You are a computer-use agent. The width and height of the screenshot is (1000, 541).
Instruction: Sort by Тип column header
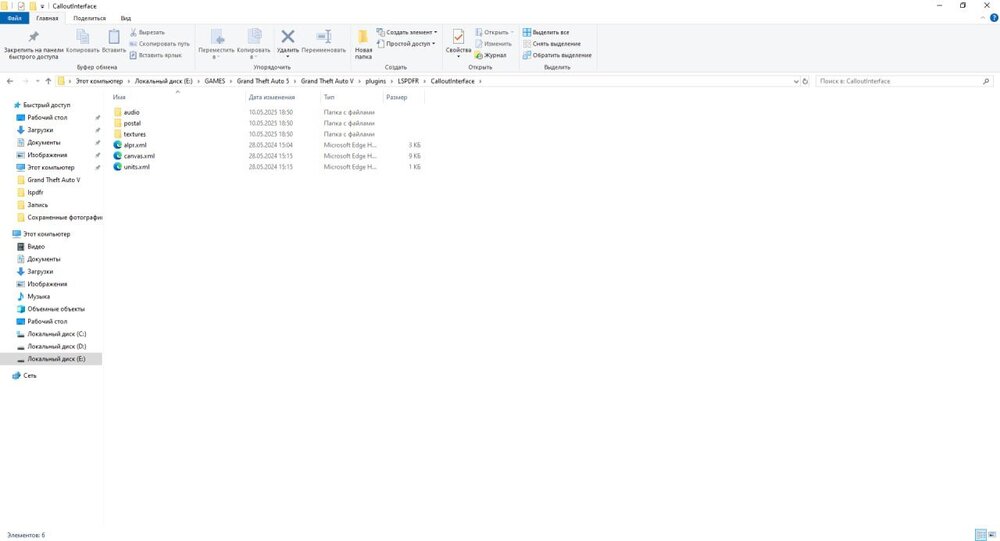point(329,97)
